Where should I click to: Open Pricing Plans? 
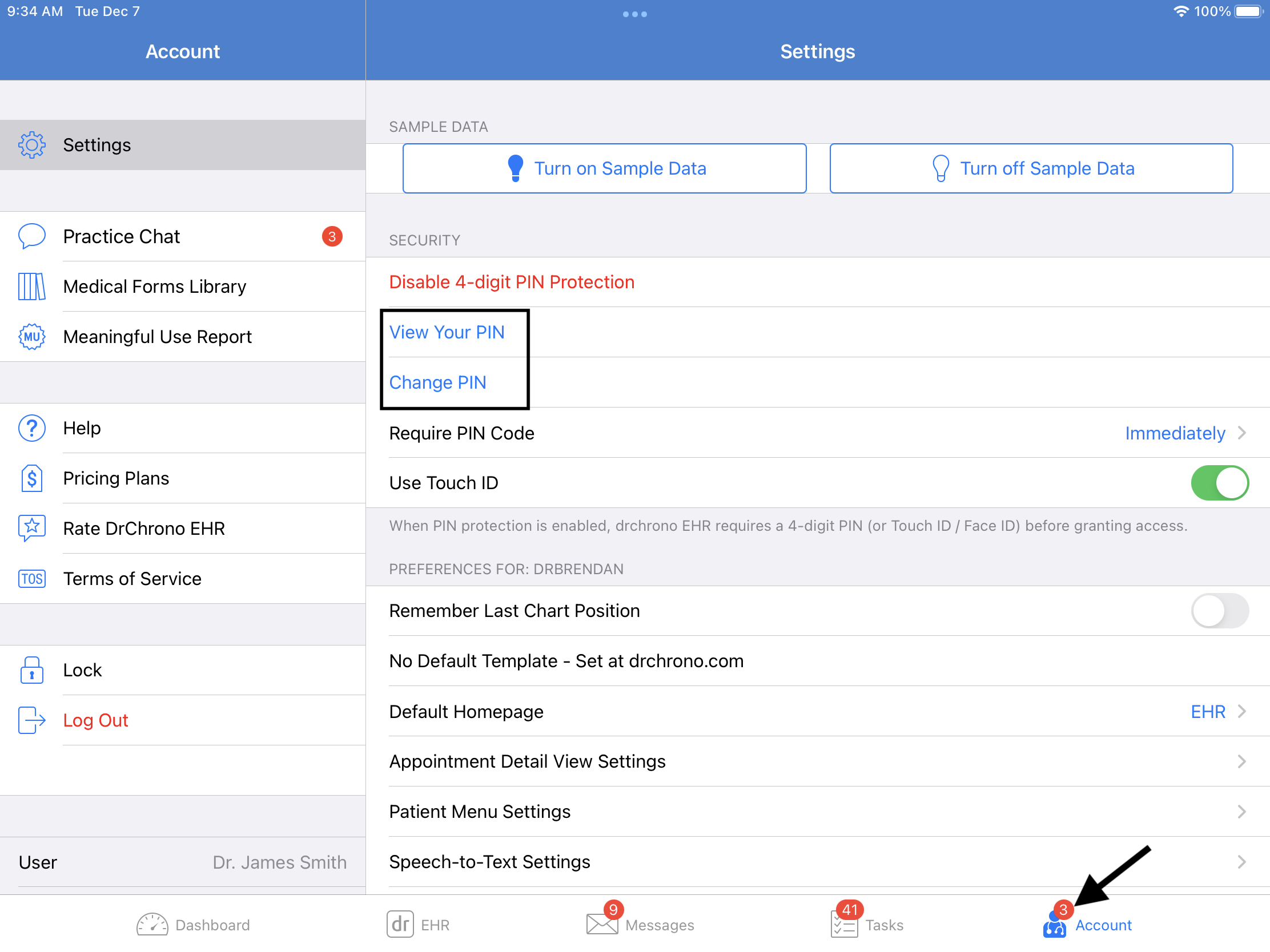point(183,478)
